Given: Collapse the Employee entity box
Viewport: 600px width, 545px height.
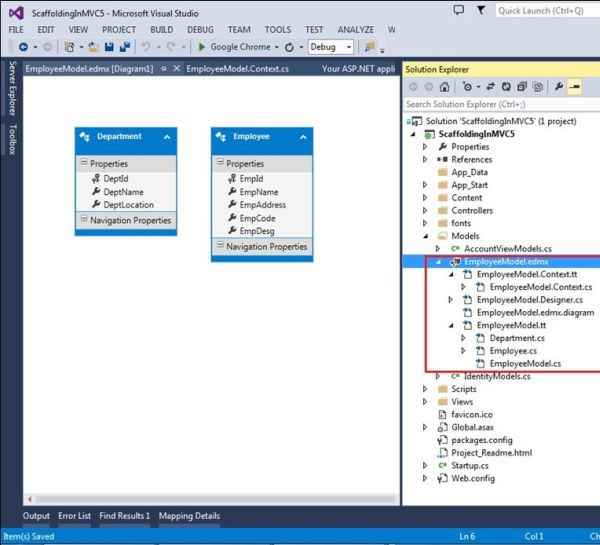Looking at the screenshot, I should (303, 137).
